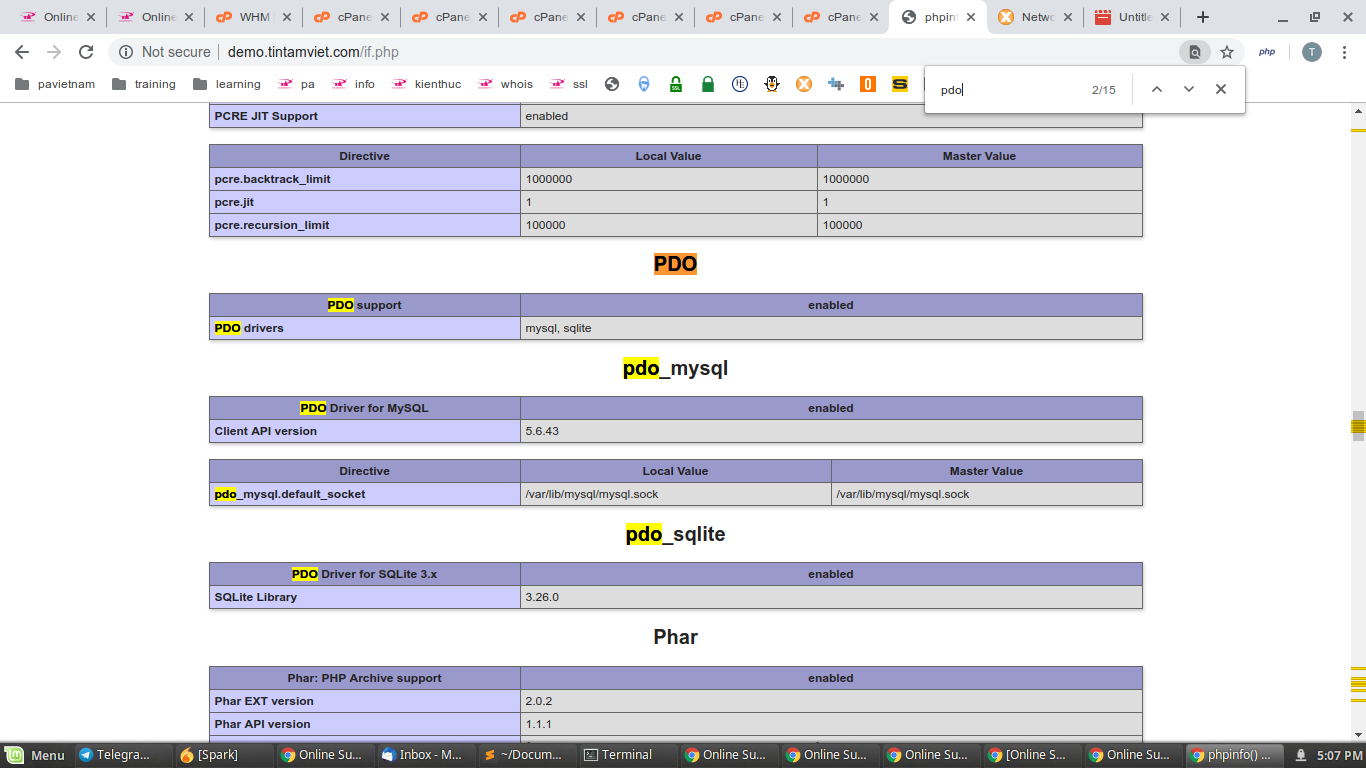Close the find-in-page bar
The width and height of the screenshot is (1366, 768).
[x=1221, y=89]
